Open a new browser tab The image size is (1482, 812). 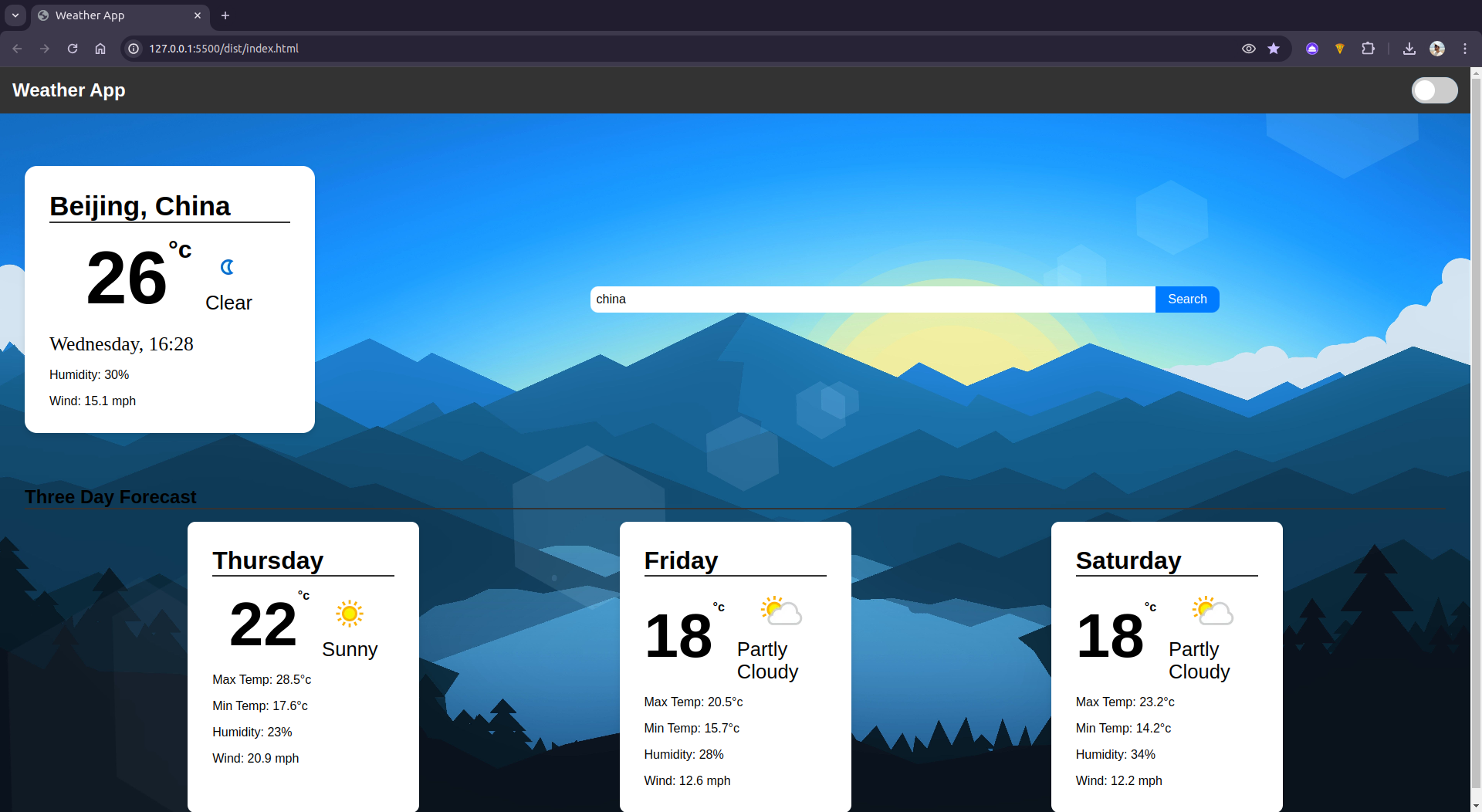(x=225, y=15)
